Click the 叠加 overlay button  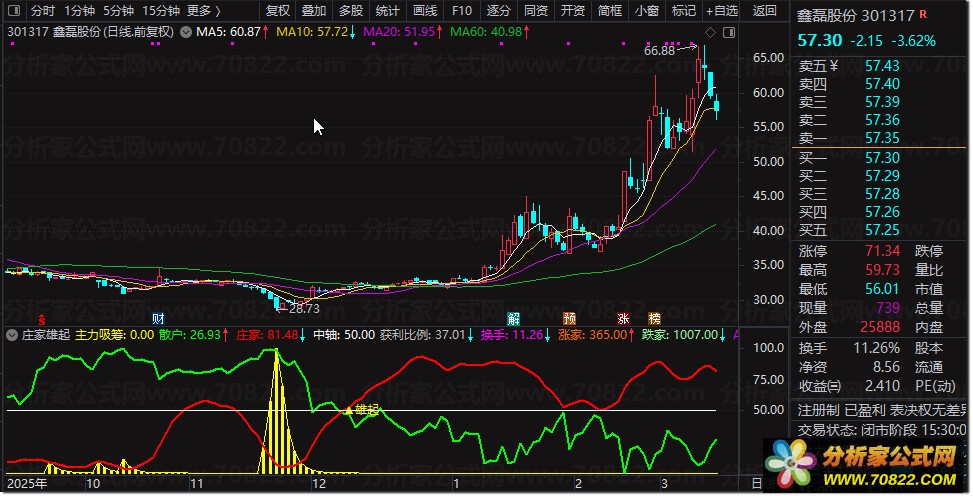tap(314, 11)
